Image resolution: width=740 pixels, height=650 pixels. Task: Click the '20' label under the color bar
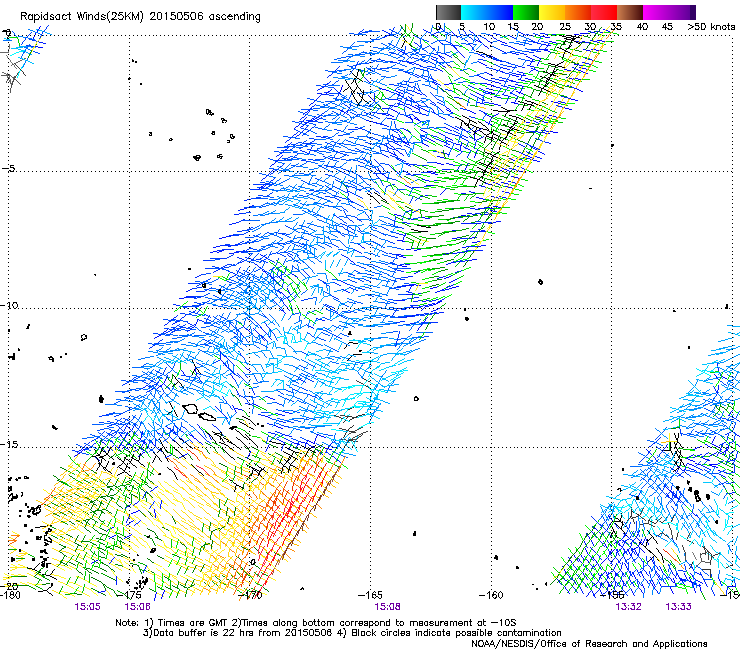click(537, 27)
